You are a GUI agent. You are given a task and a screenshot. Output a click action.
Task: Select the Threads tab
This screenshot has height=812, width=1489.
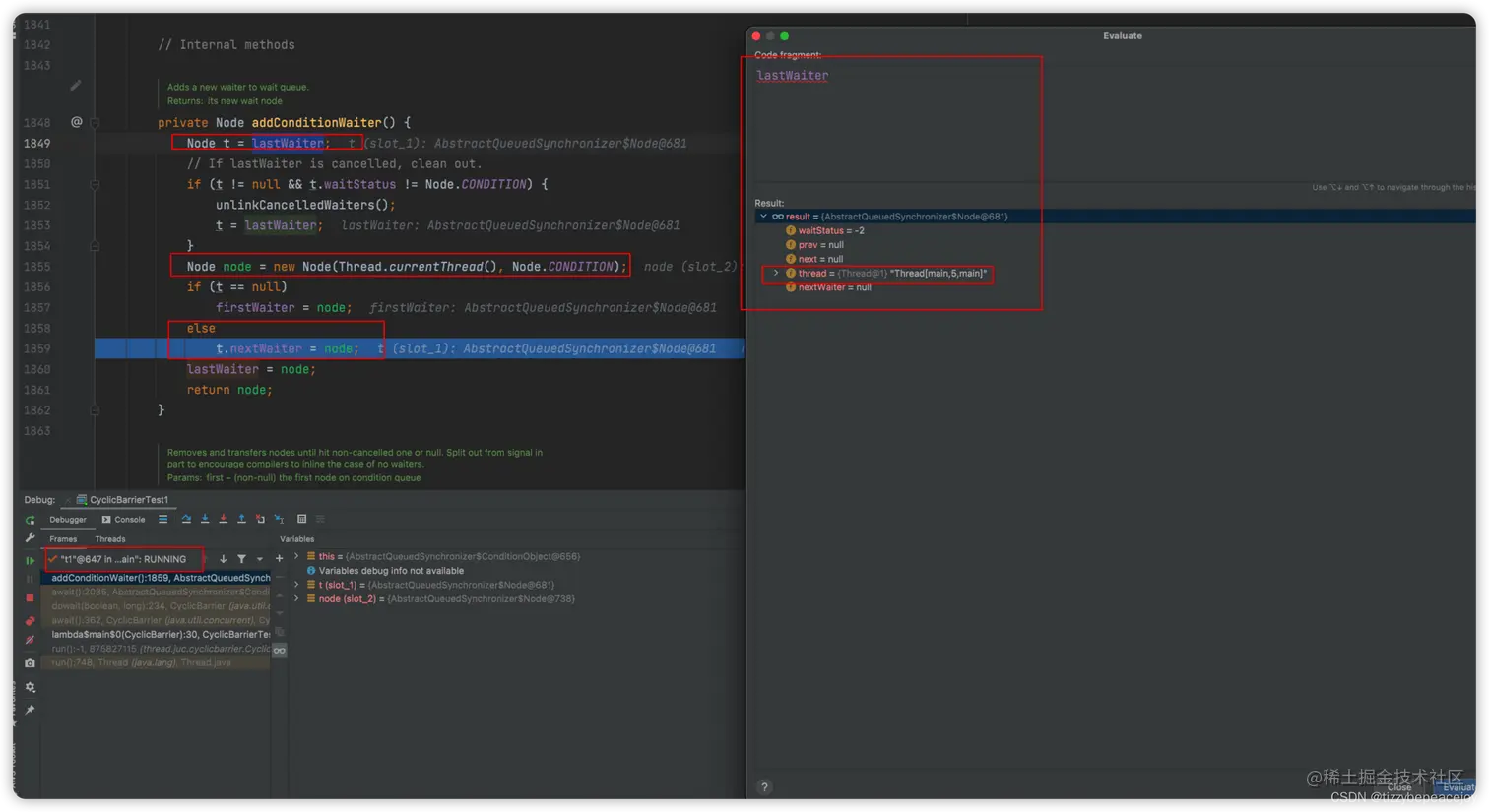tap(110, 539)
